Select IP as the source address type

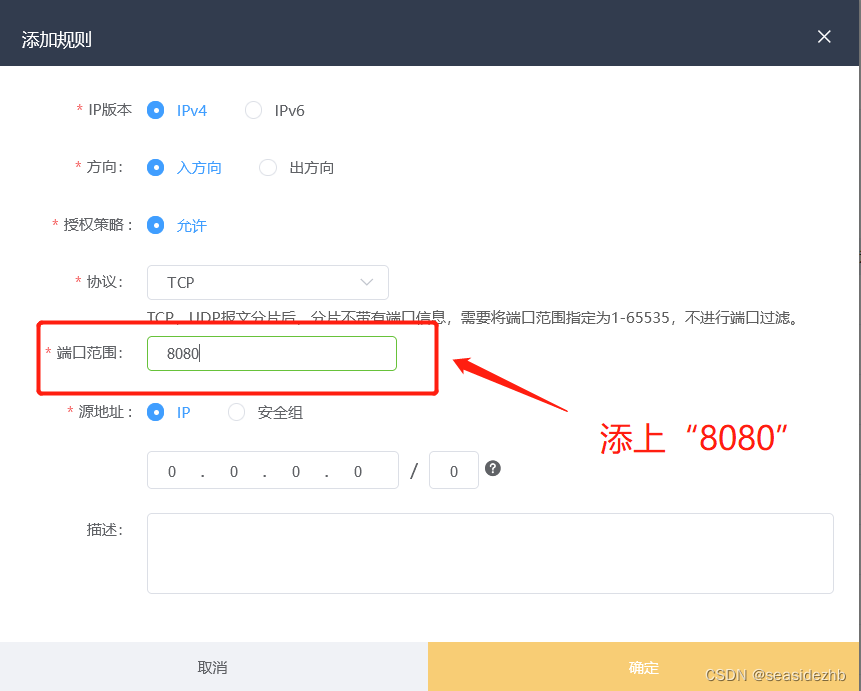tap(156, 412)
